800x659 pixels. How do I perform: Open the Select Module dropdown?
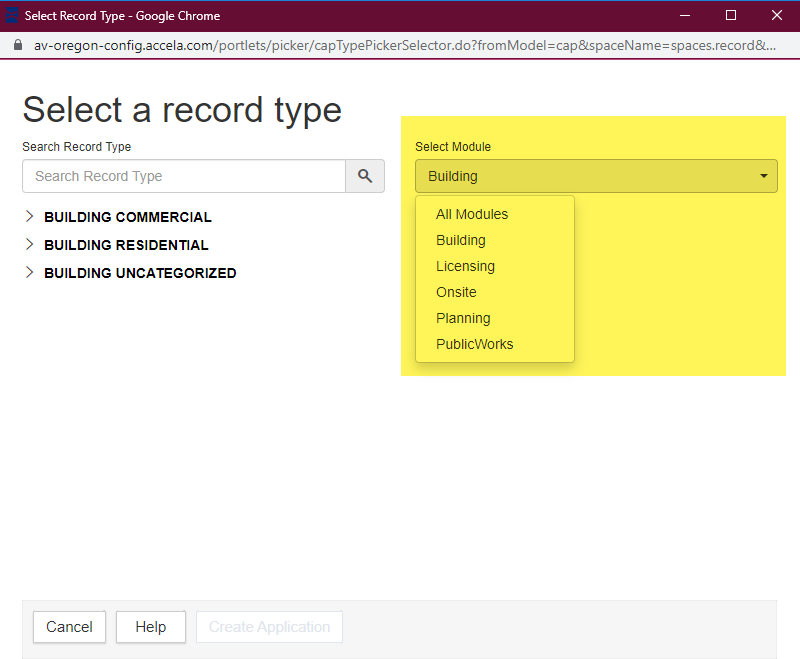(596, 176)
